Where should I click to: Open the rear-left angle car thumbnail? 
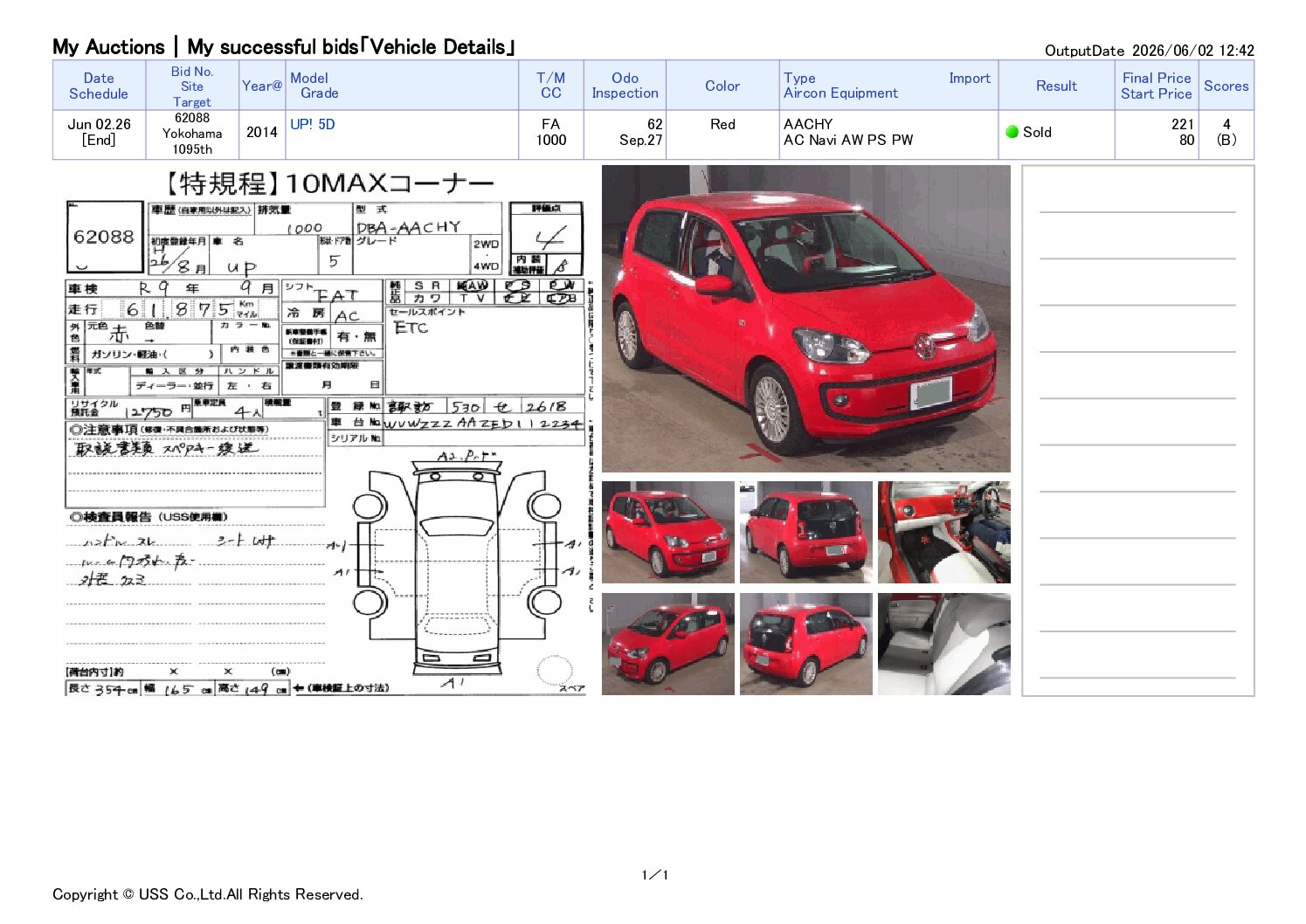pos(805,644)
